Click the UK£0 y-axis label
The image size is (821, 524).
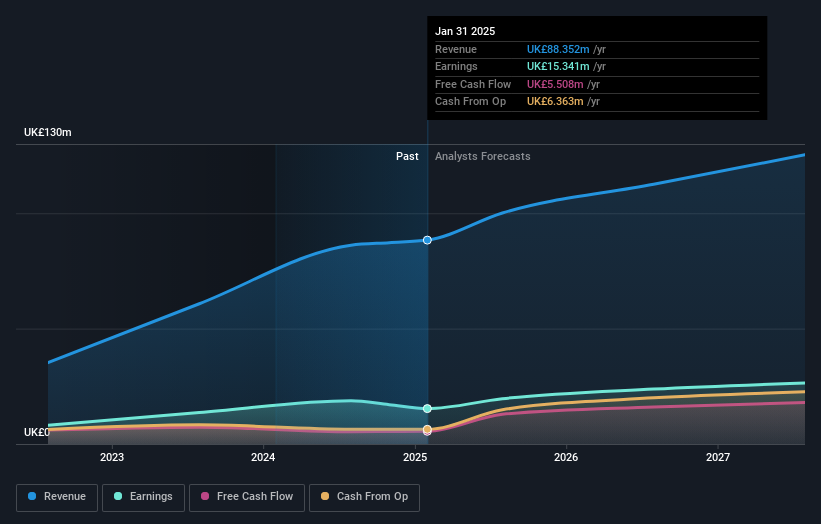36,432
